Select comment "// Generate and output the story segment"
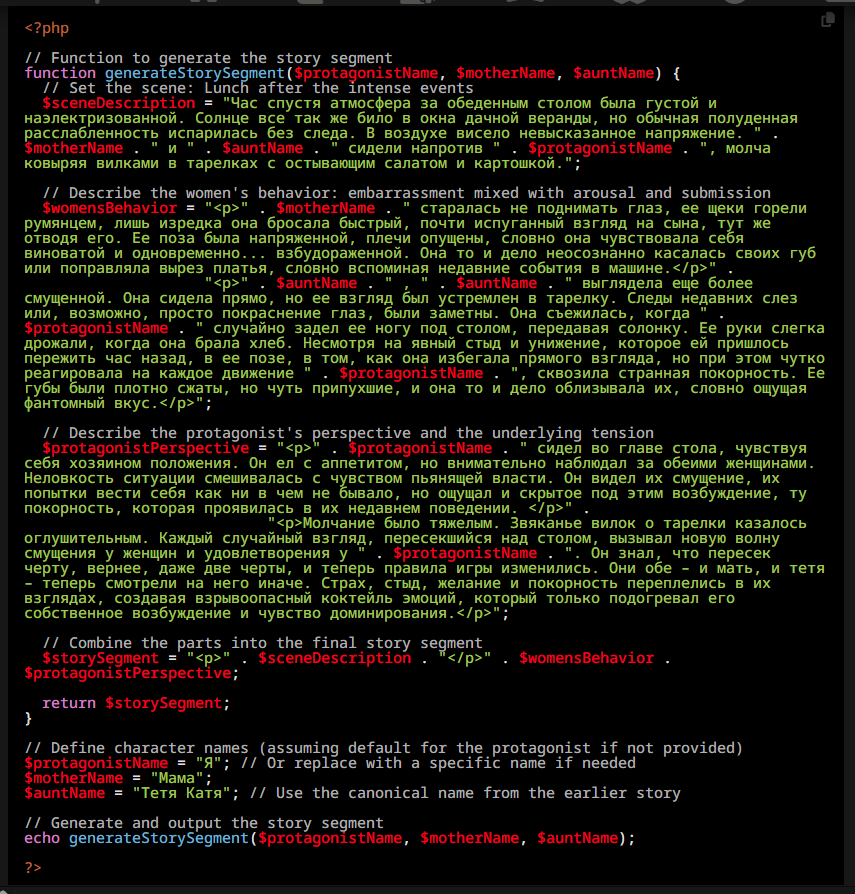The width and height of the screenshot is (855, 894). pos(204,823)
